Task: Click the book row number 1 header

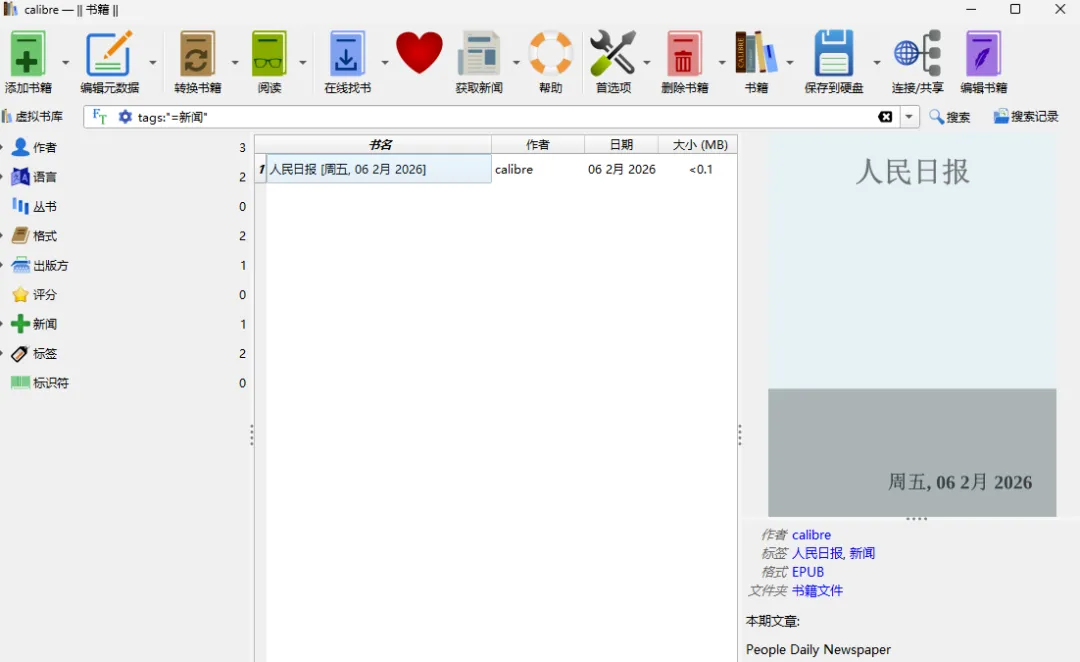Action: [x=261, y=169]
